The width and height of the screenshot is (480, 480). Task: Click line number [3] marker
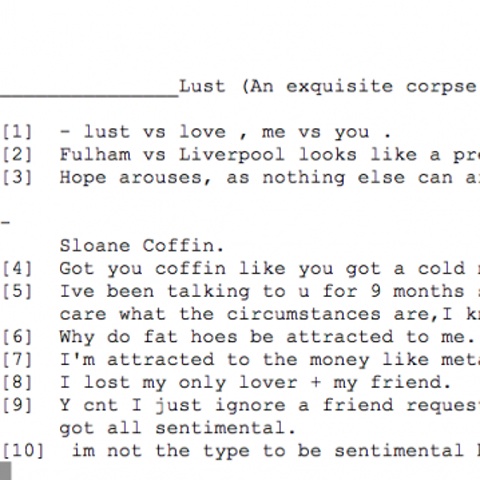tap(17, 177)
